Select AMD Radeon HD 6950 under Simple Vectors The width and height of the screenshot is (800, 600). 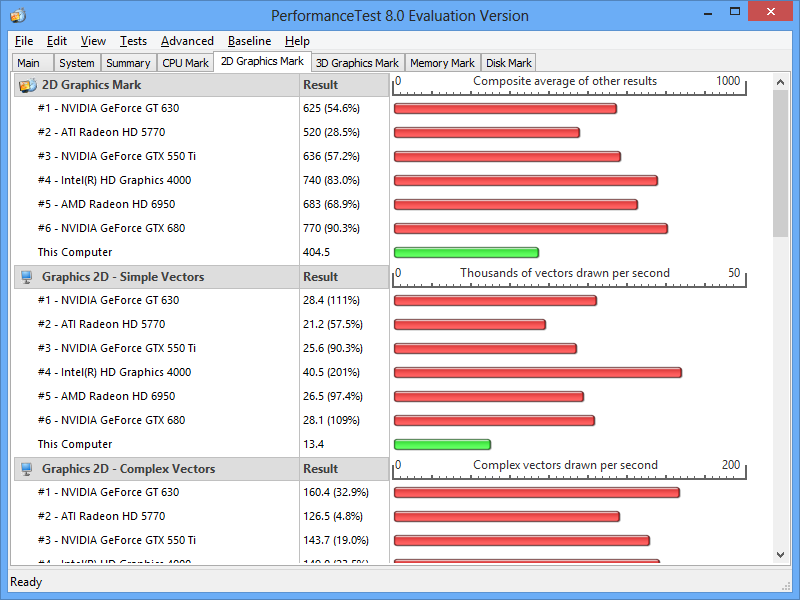point(107,396)
